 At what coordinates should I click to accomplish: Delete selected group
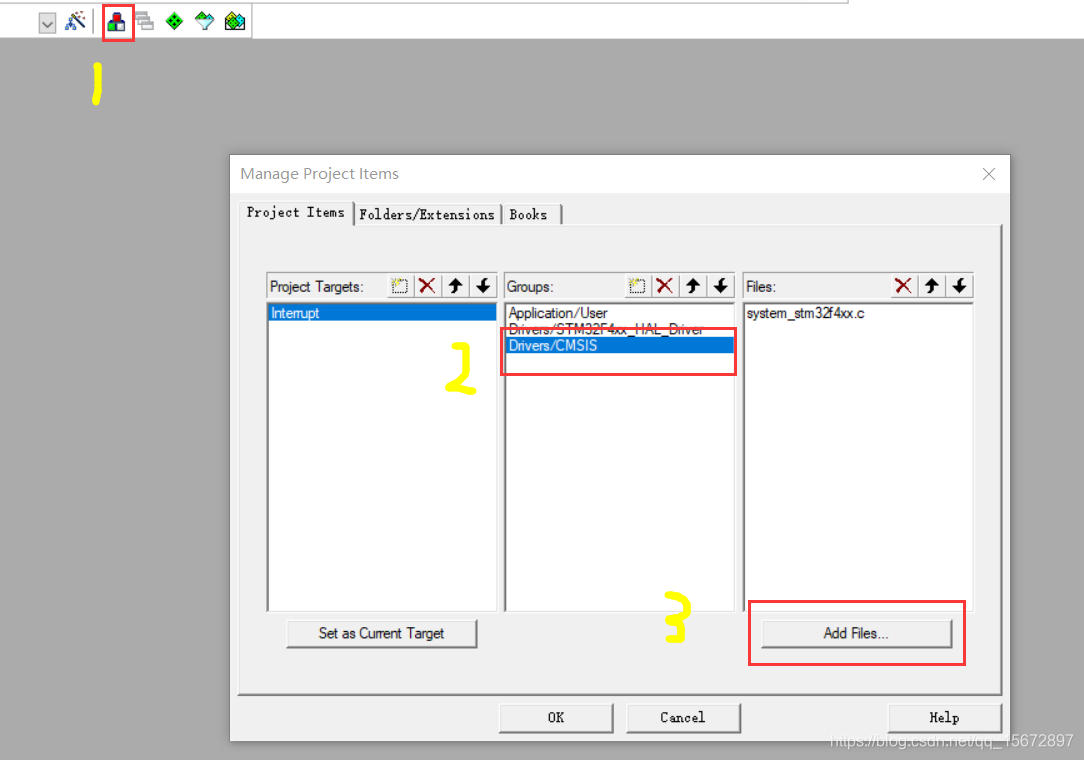(664, 286)
